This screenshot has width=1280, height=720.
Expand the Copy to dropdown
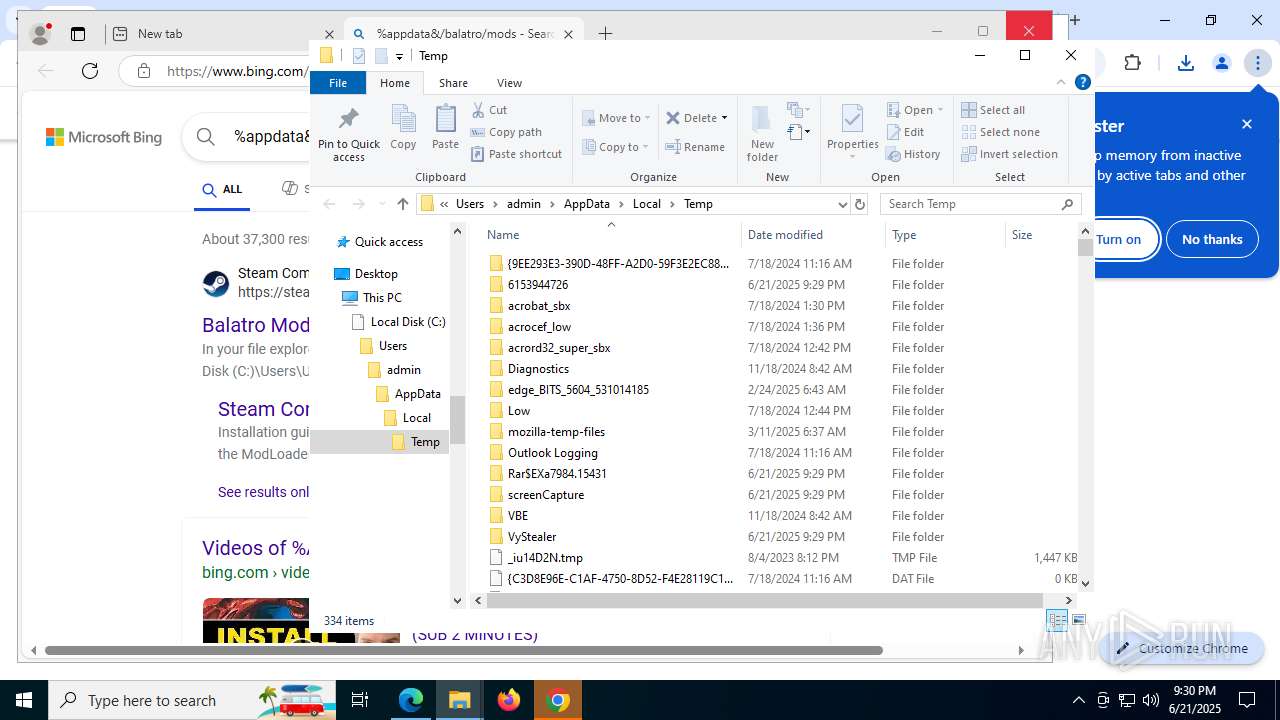click(616, 147)
